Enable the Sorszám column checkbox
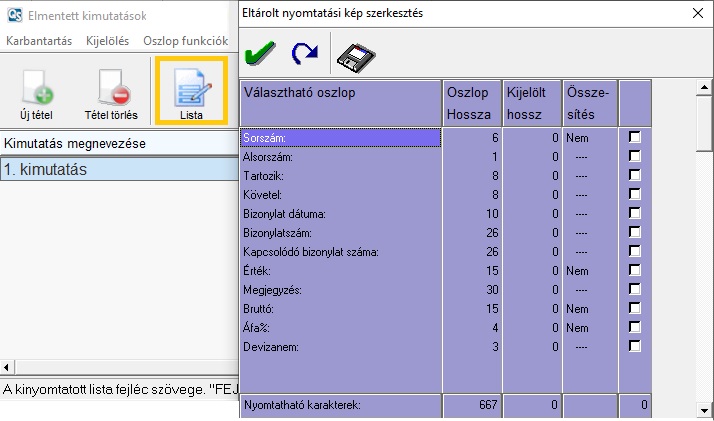The width and height of the screenshot is (714, 421). click(x=634, y=138)
